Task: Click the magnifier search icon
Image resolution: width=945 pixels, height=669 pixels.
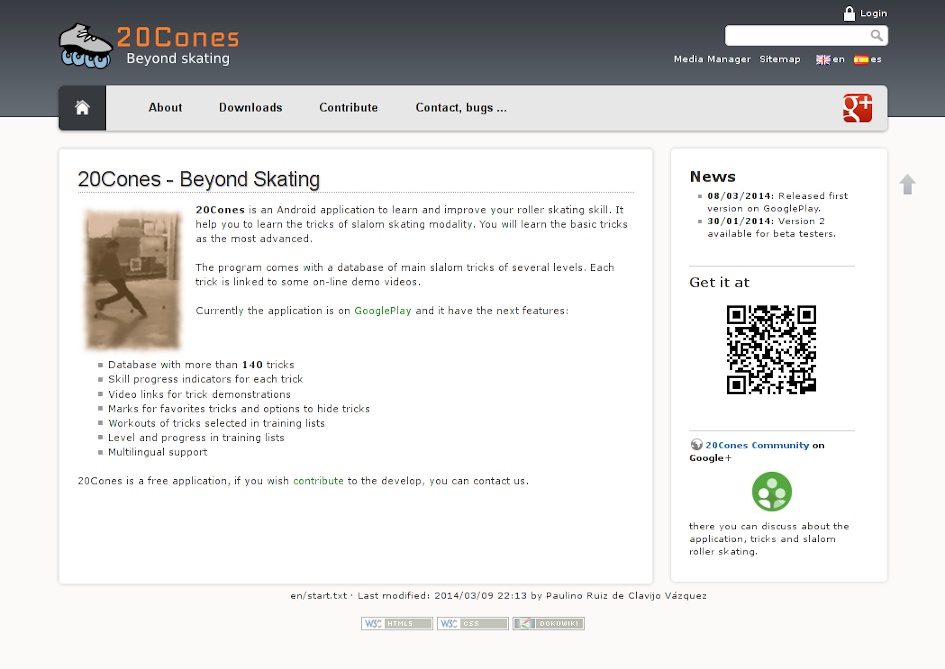Action: 876,36
